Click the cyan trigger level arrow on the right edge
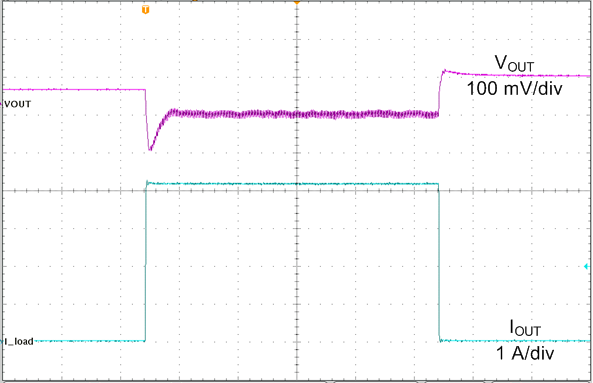Screen dimensions: 593x383 coord(587,267)
